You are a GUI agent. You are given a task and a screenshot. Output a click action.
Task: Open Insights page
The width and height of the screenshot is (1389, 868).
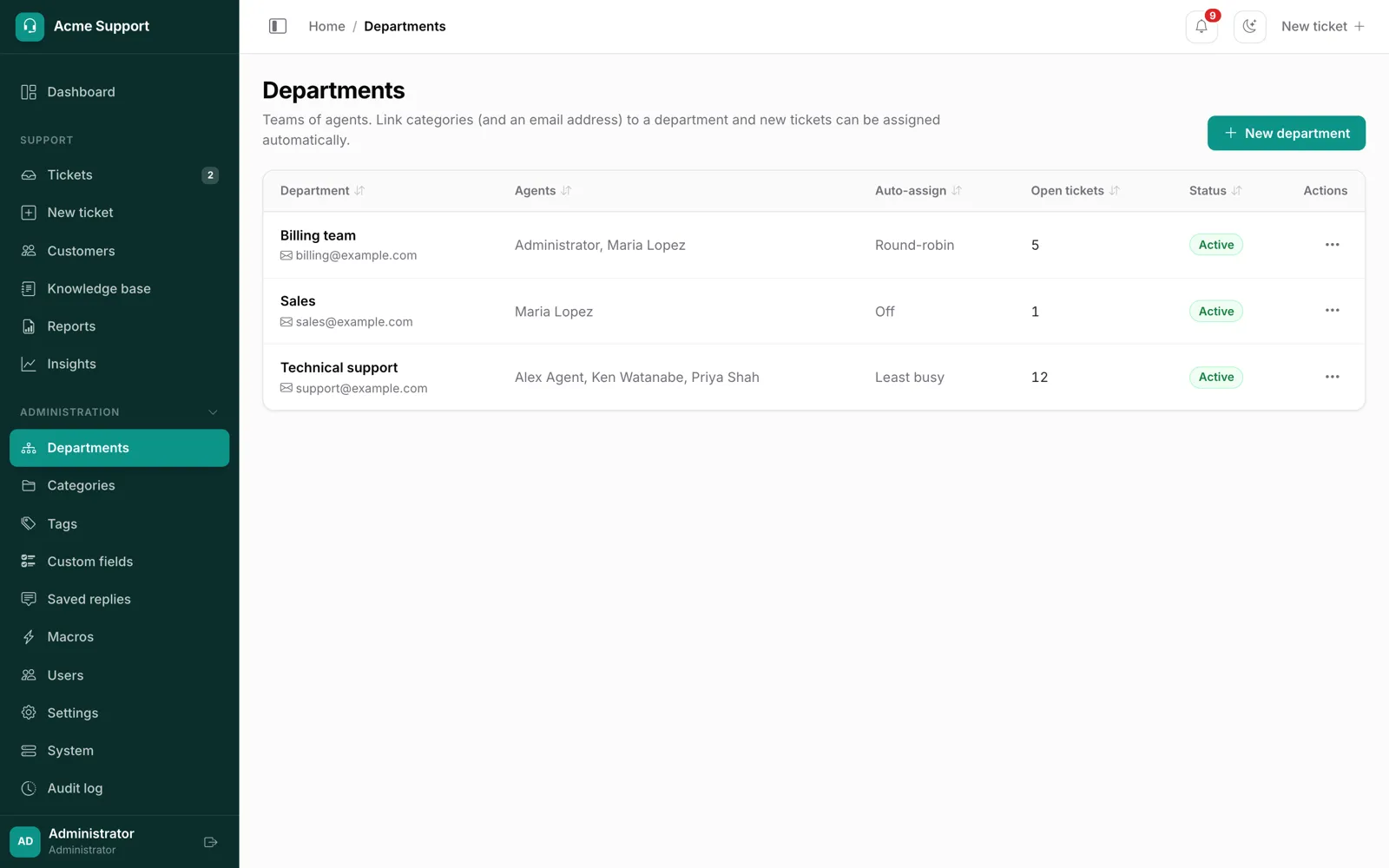click(120, 364)
